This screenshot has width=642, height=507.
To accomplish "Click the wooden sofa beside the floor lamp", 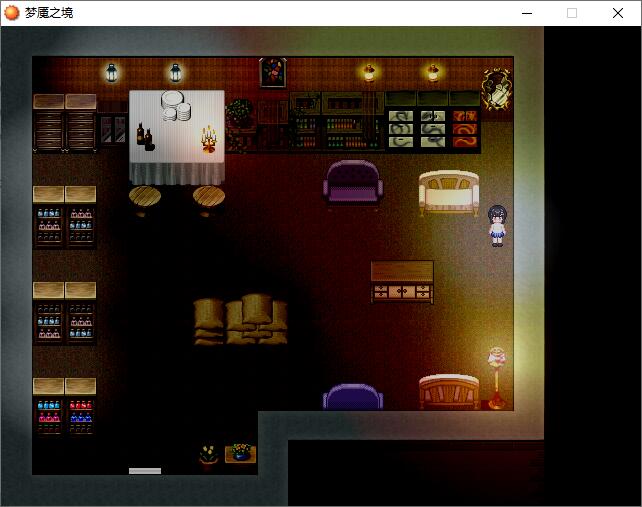I will (449, 392).
